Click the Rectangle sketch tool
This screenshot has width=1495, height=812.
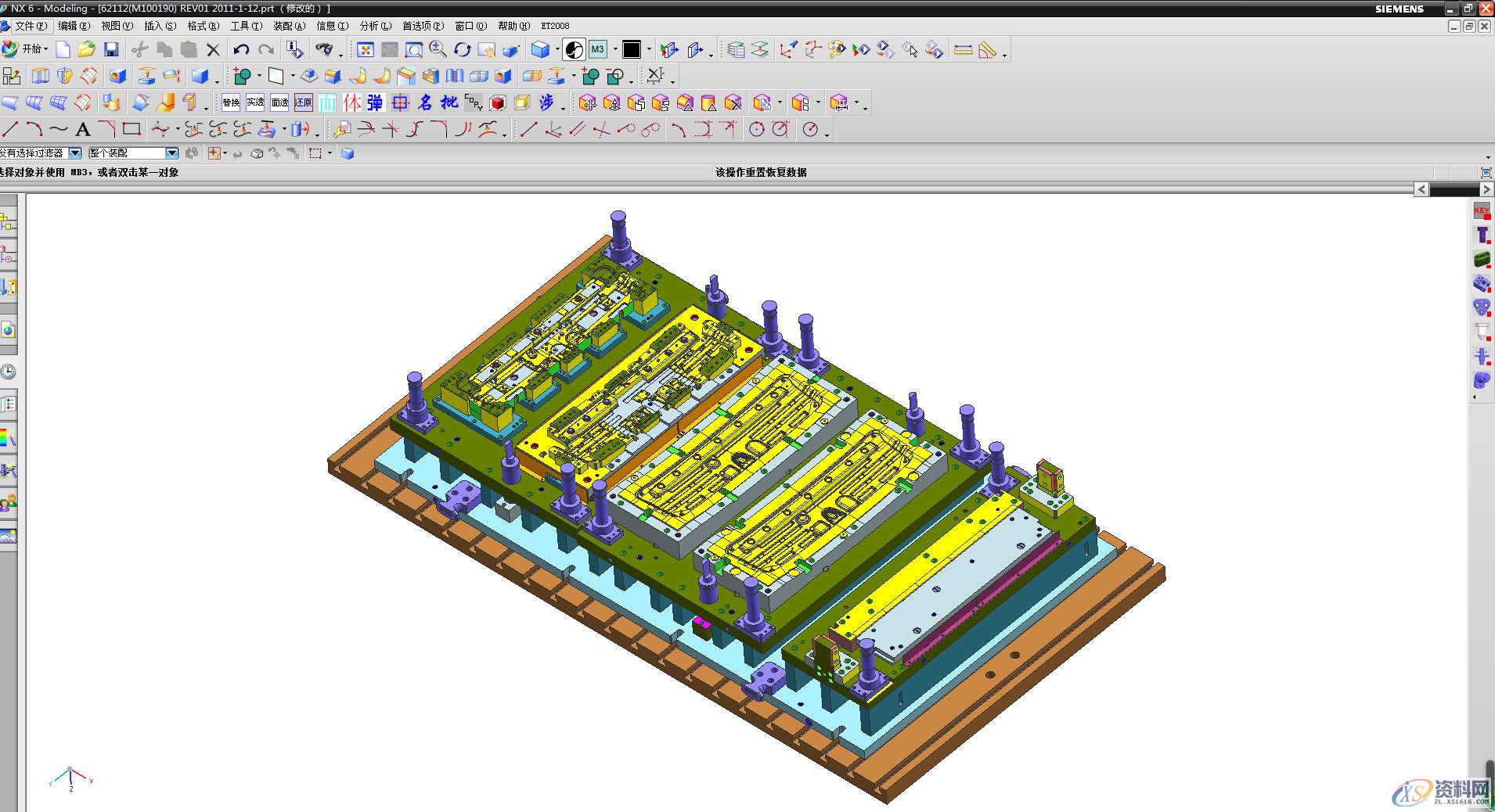point(131,129)
